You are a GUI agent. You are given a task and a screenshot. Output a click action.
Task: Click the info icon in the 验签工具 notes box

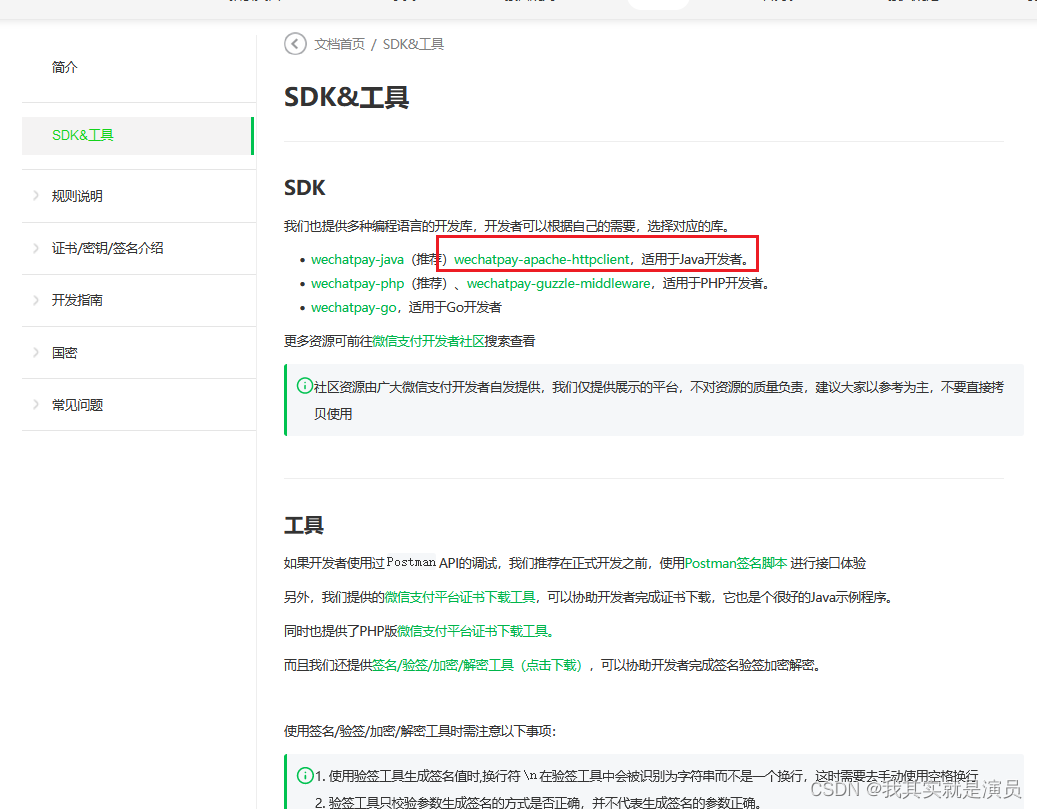(x=304, y=775)
